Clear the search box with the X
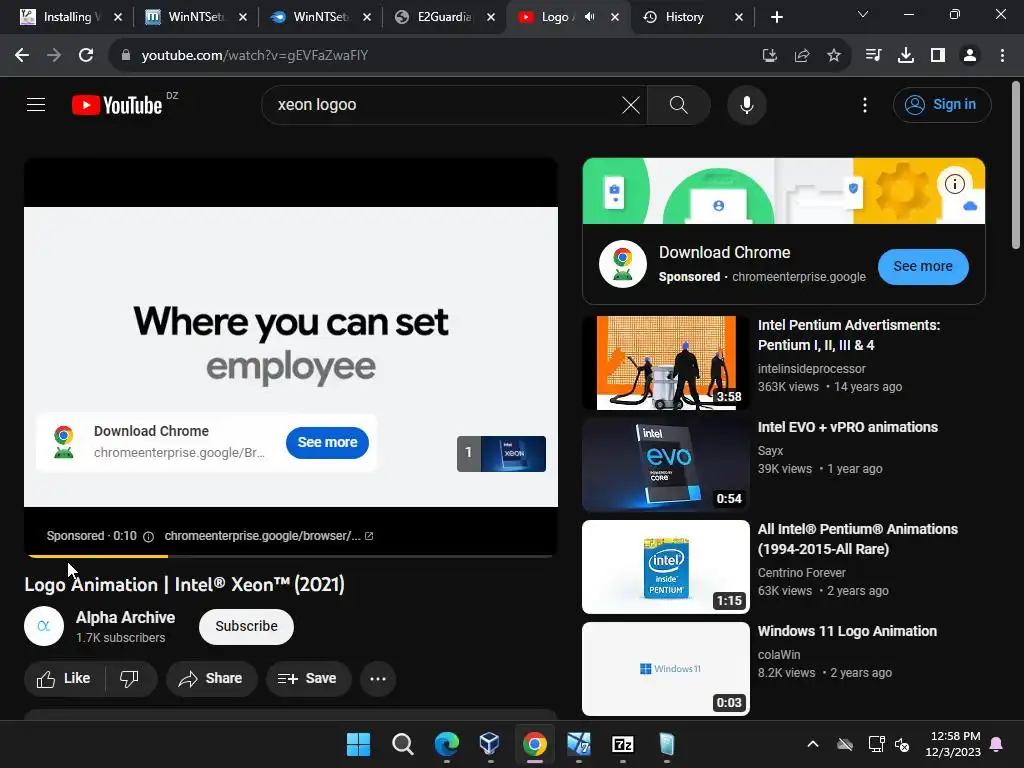This screenshot has height=768, width=1024. 630,104
